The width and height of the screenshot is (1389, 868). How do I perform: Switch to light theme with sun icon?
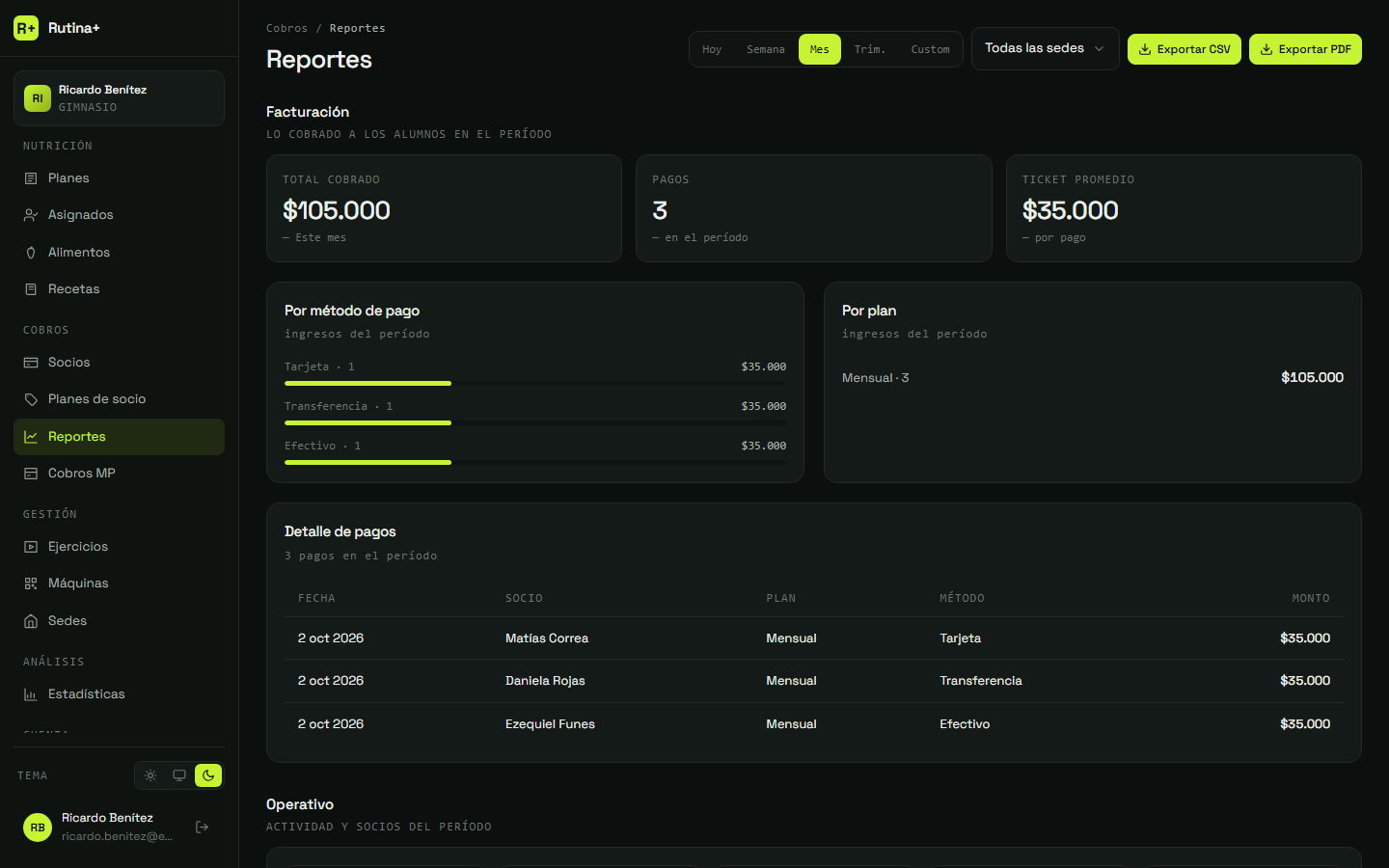point(150,775)
